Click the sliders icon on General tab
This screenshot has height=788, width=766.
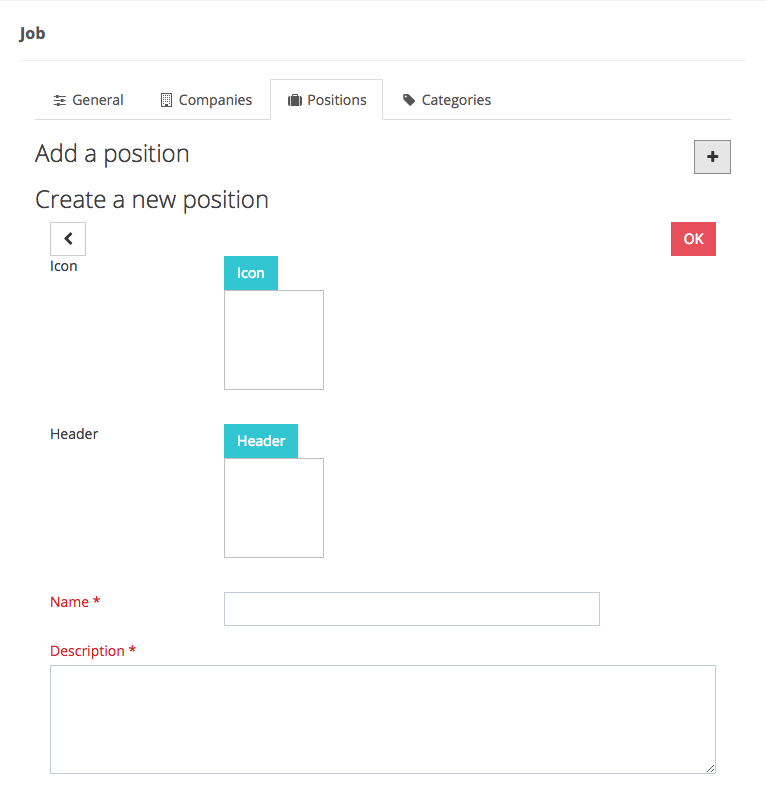(60, 101)
